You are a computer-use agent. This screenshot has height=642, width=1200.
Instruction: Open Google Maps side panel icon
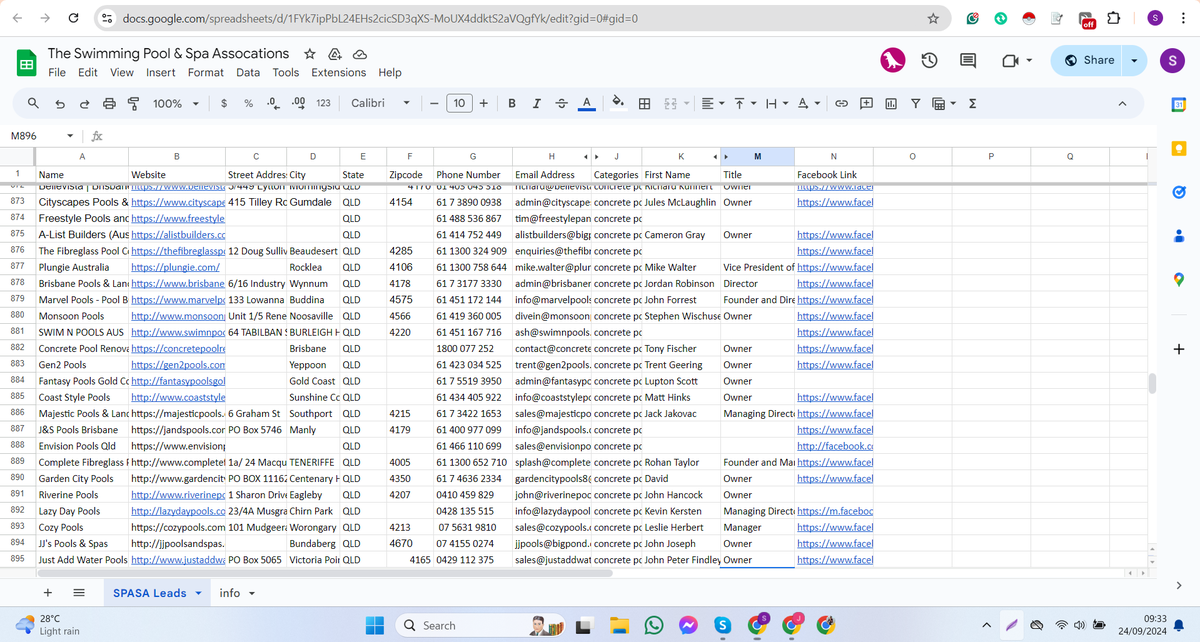click(x=1178, y=280)
